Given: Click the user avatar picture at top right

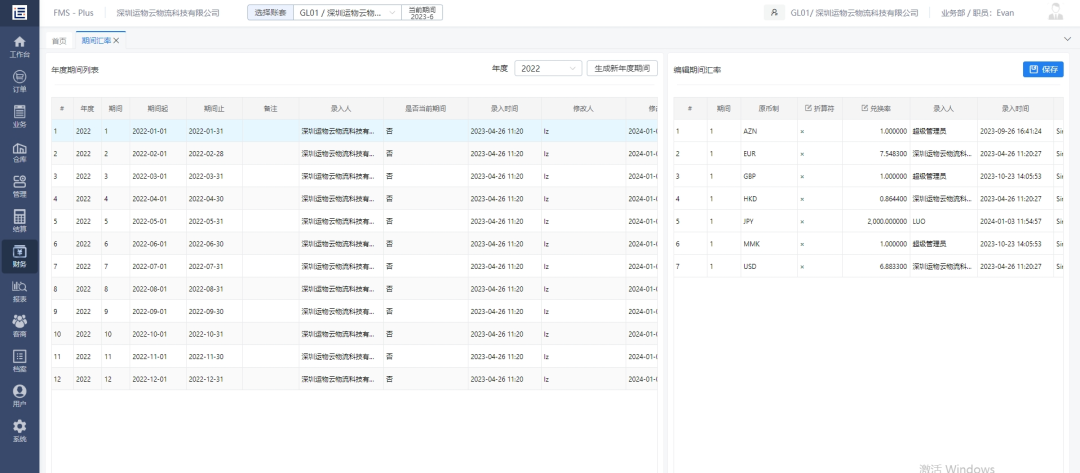Looking at the screenshot, I should (x=1055, y=12).
